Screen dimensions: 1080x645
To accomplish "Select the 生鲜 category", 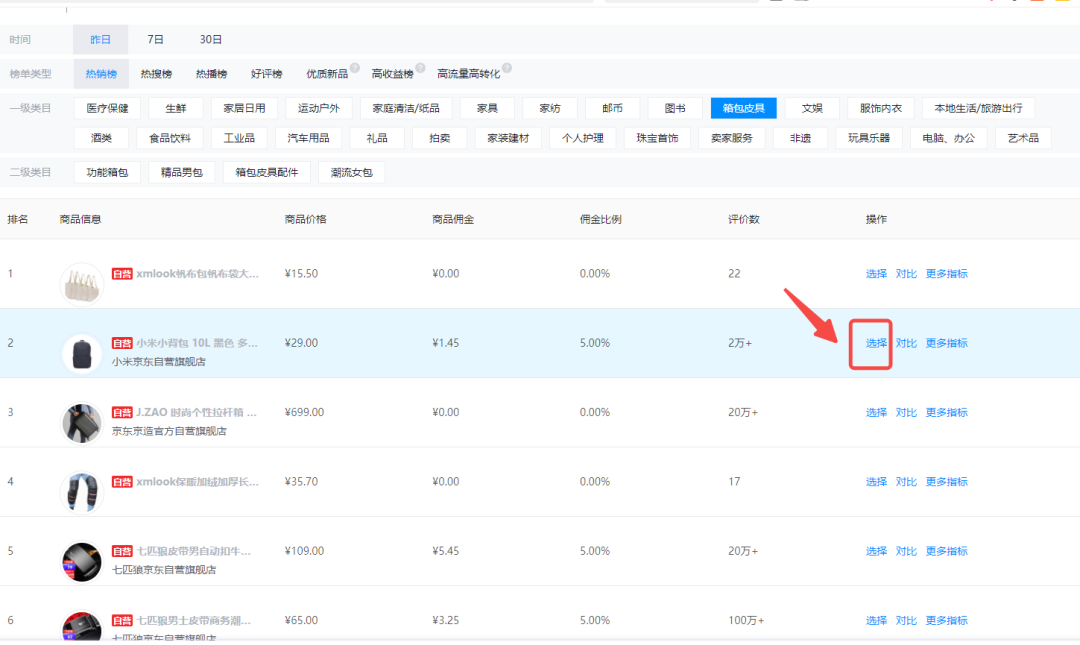I will 174,107.
